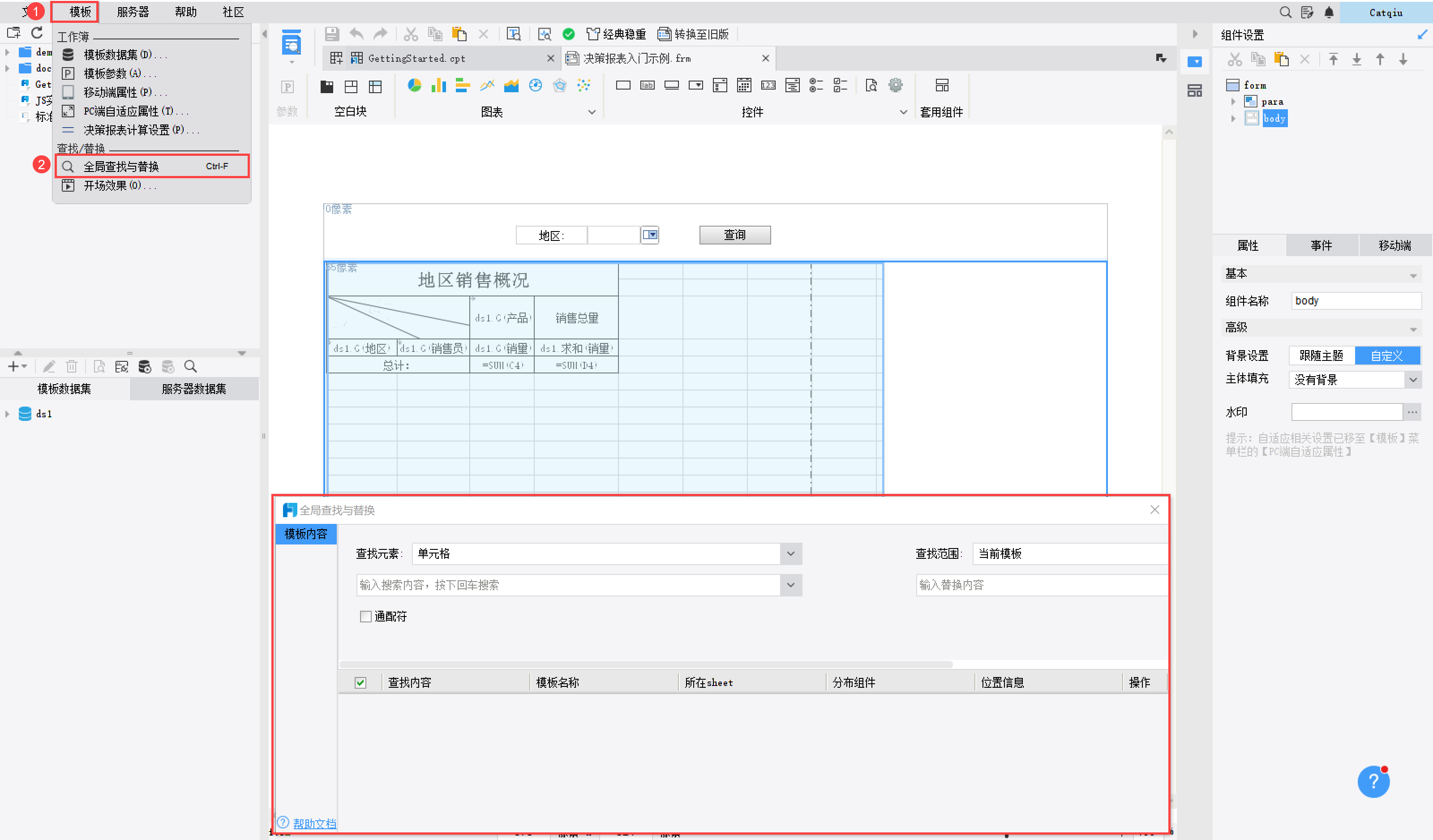Screen dimensions: 1433x840
Task: Uncheck the select-all checkbox in results header
Action: [x=360, y=682]
